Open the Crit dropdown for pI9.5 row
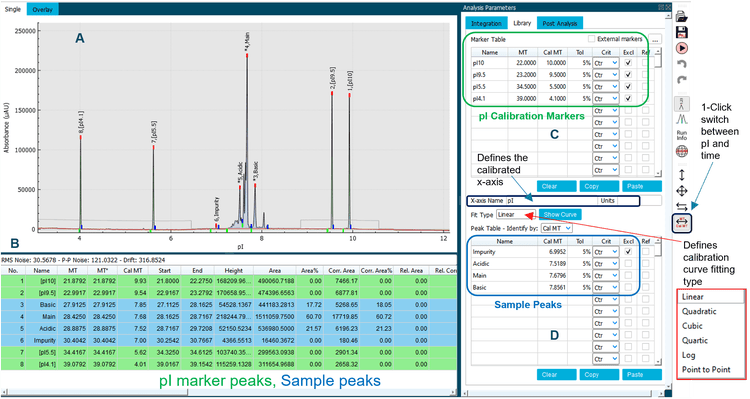 coord(606,75)
